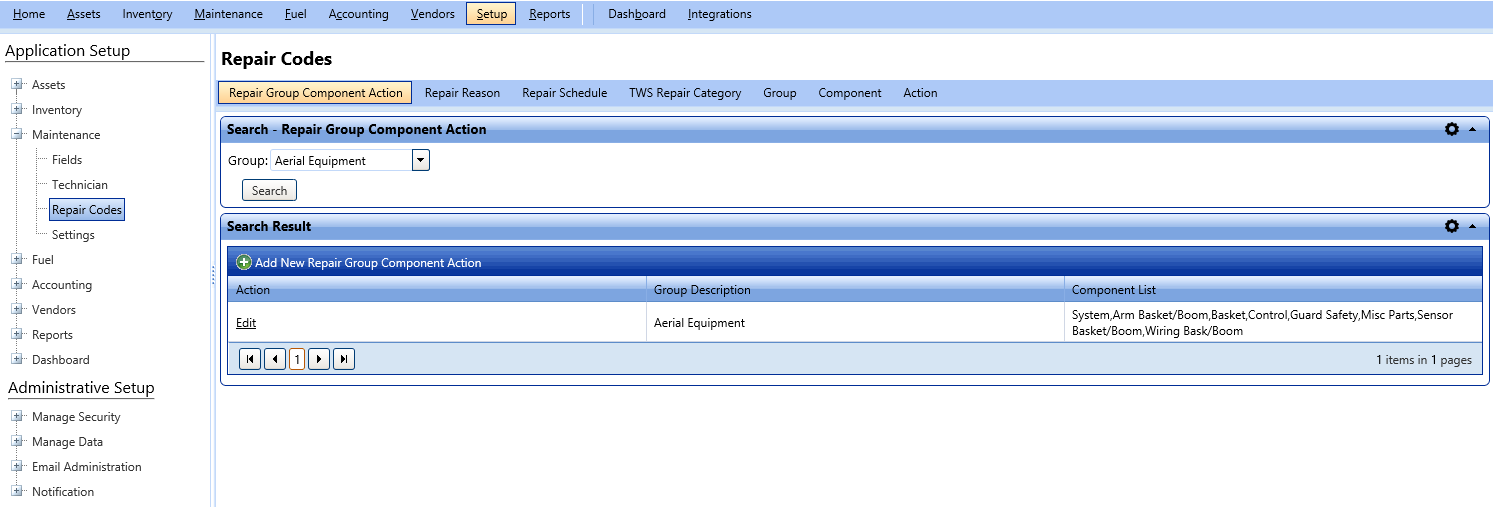Image resolution: width=1493 pixels, height=507 pixels.
Task: Expand the Notification tree node
Action: pyautogui.click(x=17, y=492)
